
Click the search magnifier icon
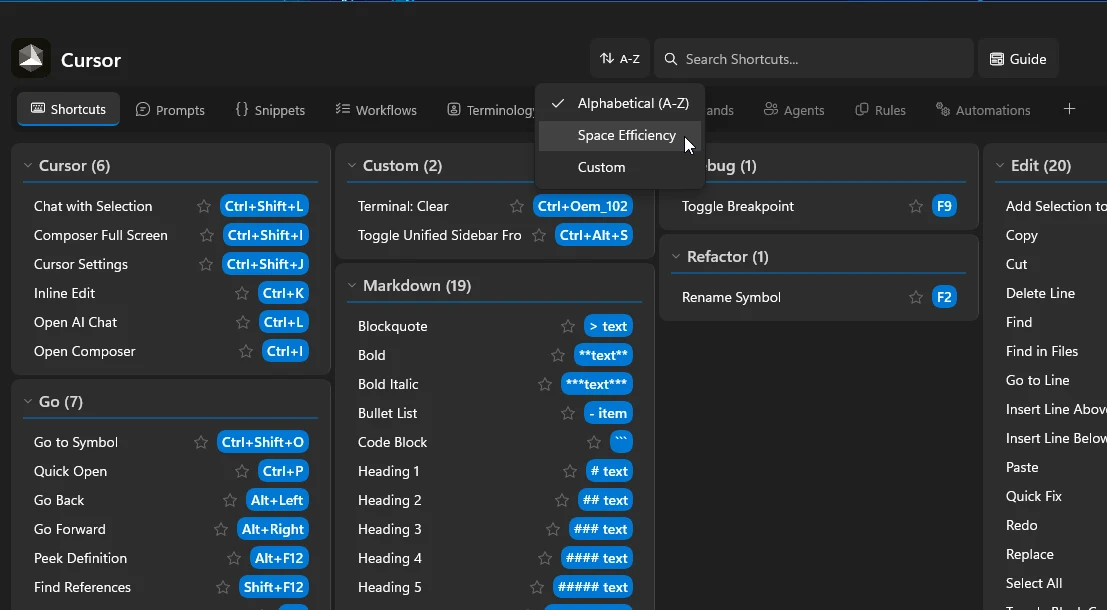[x=669, y=59]
